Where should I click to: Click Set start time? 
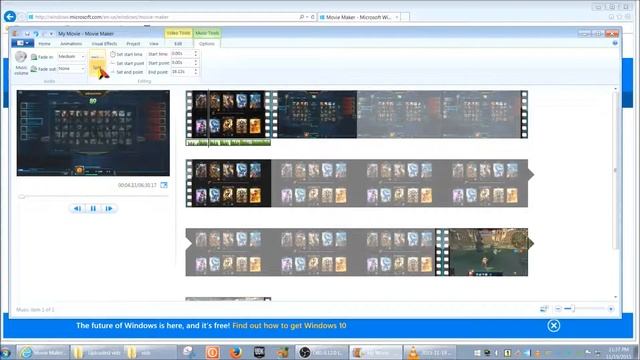(126, 54)
